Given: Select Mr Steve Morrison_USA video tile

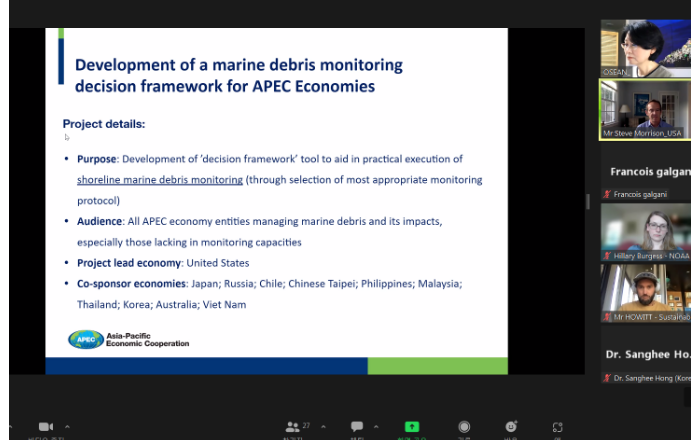Looking at the screenshot, I should tap(646, 110).
